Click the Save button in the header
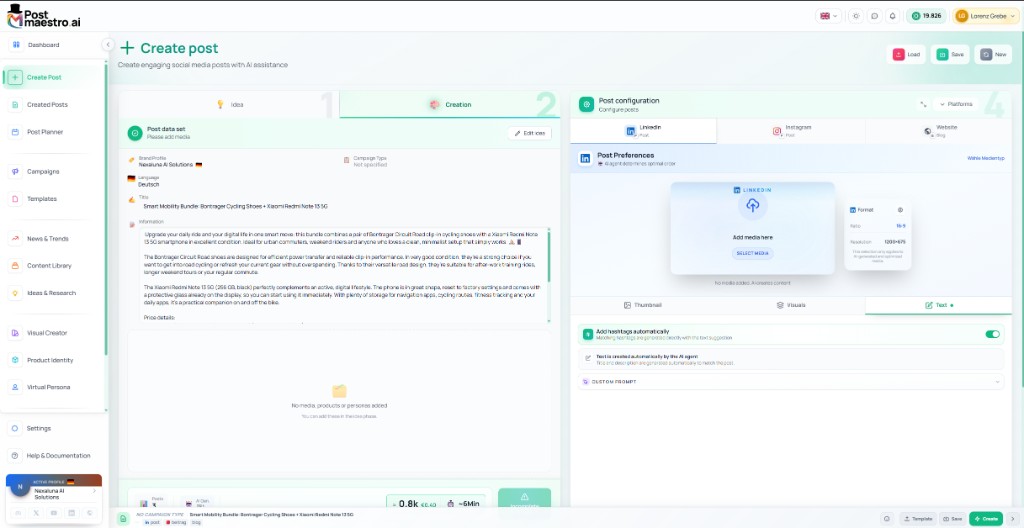Image resolution: width=1024 pixels, height=528 pixels. tap(950, 54)
